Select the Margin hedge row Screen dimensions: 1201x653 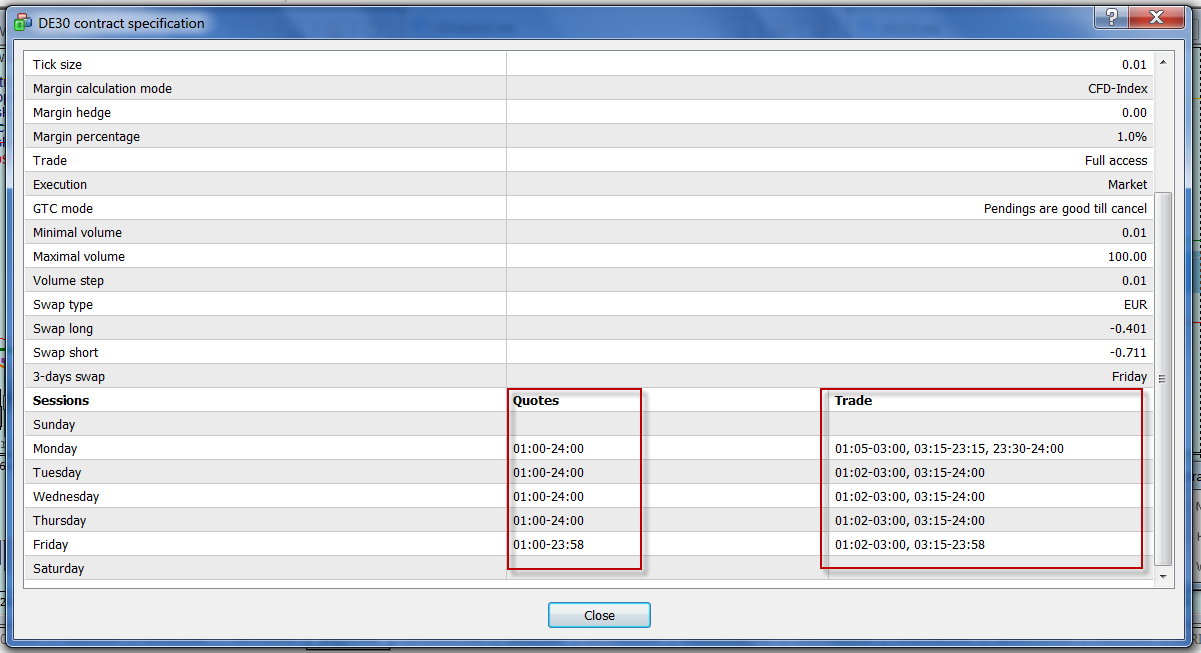pyautogui.click(x=589, y=112)
